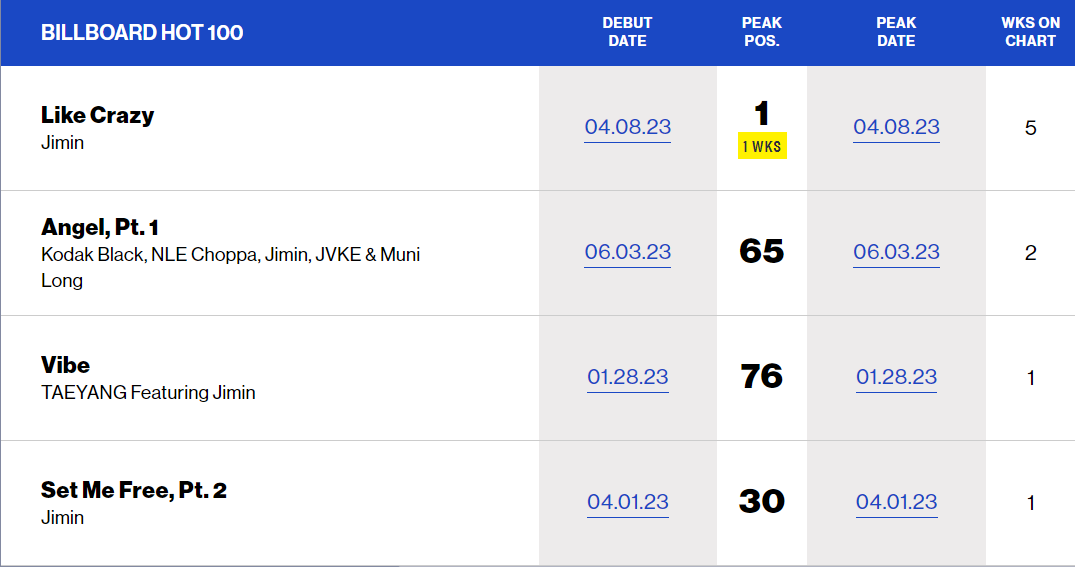
Task: Click the Set Me Free, Pt. 2 title
Action: pyautogui.click(x=133, y=490)
